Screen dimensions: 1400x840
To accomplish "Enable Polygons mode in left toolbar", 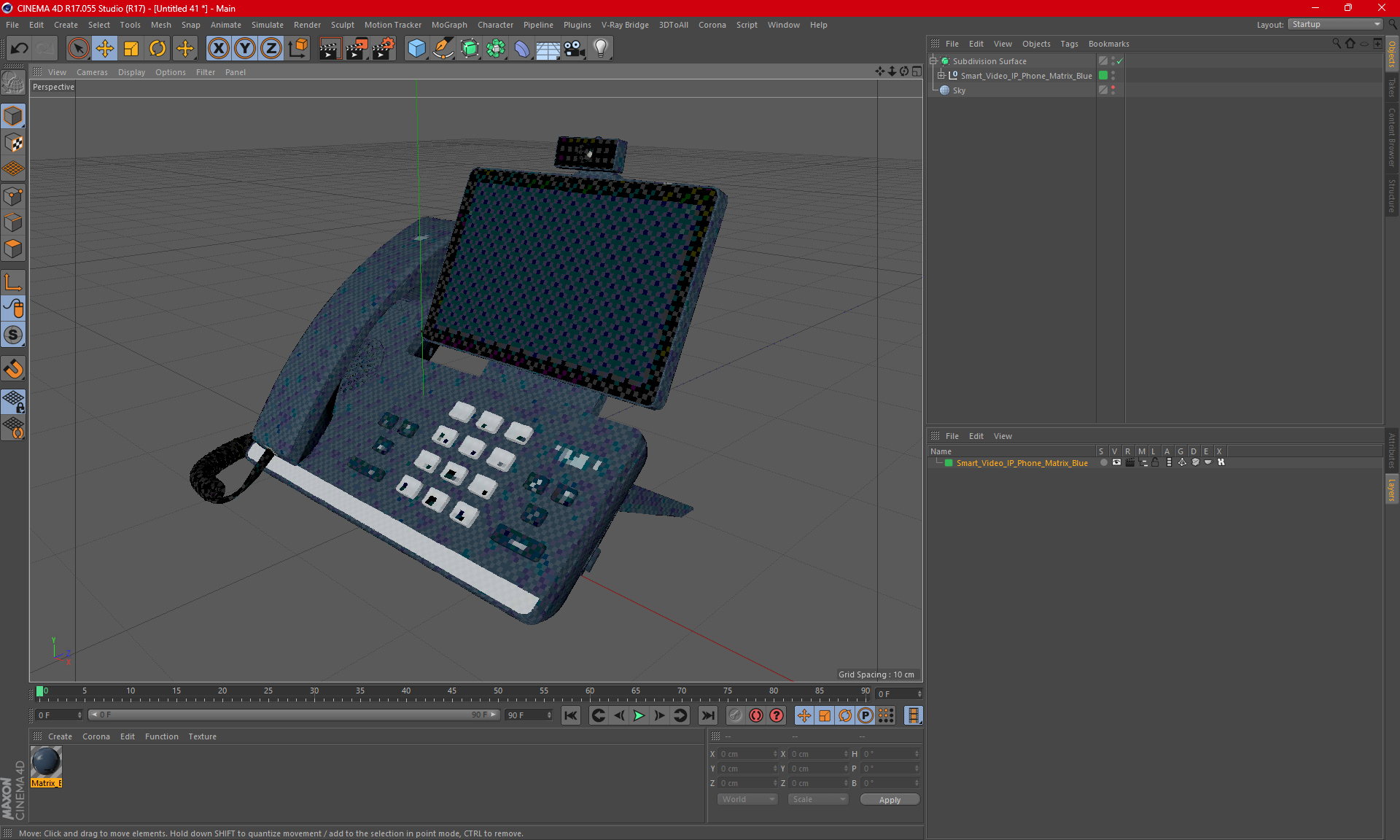I will (13, 249).
